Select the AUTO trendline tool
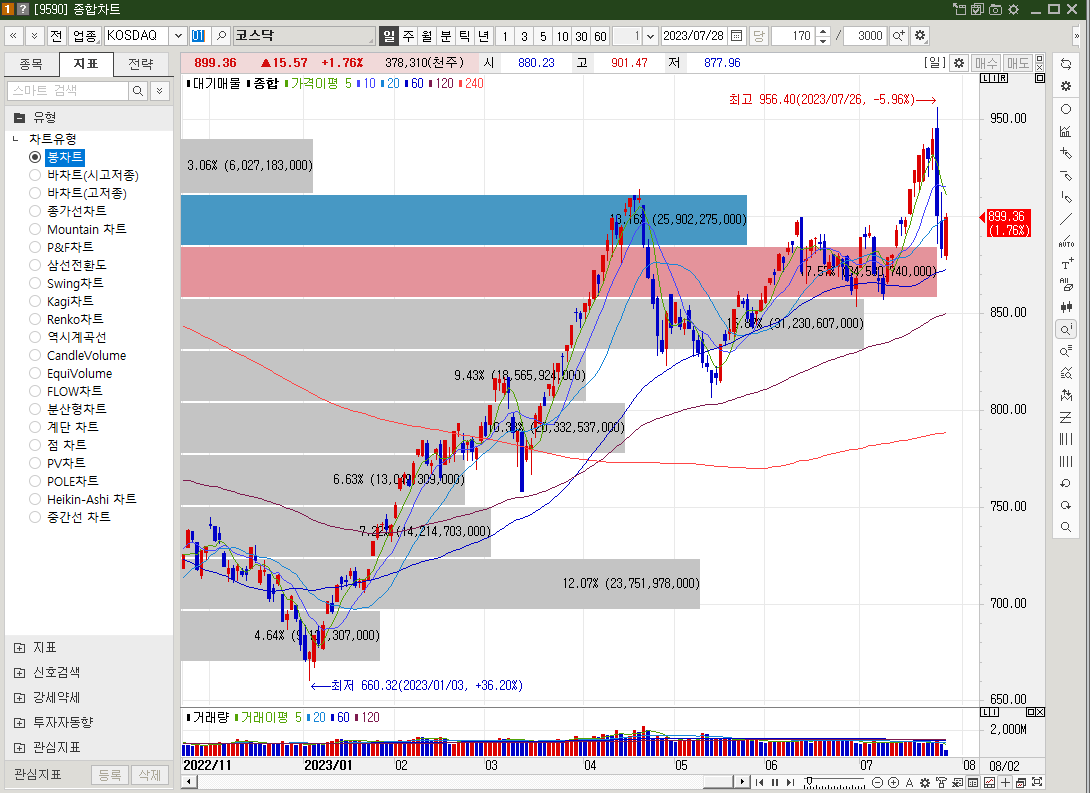Viewport: 1090px width, 793px height. click(x=1066, y=242)
